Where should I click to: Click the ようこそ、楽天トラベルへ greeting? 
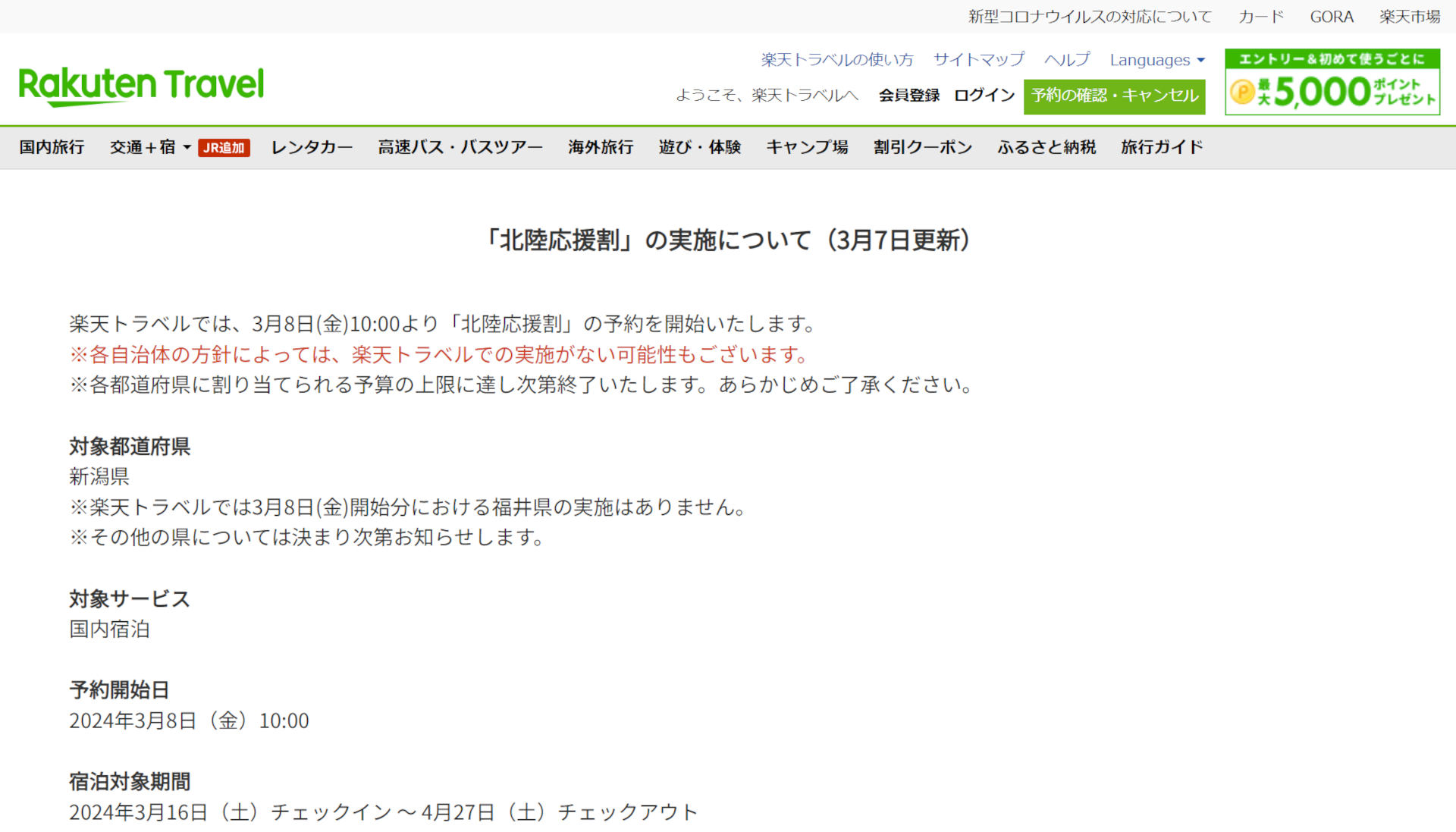point(767,96)
